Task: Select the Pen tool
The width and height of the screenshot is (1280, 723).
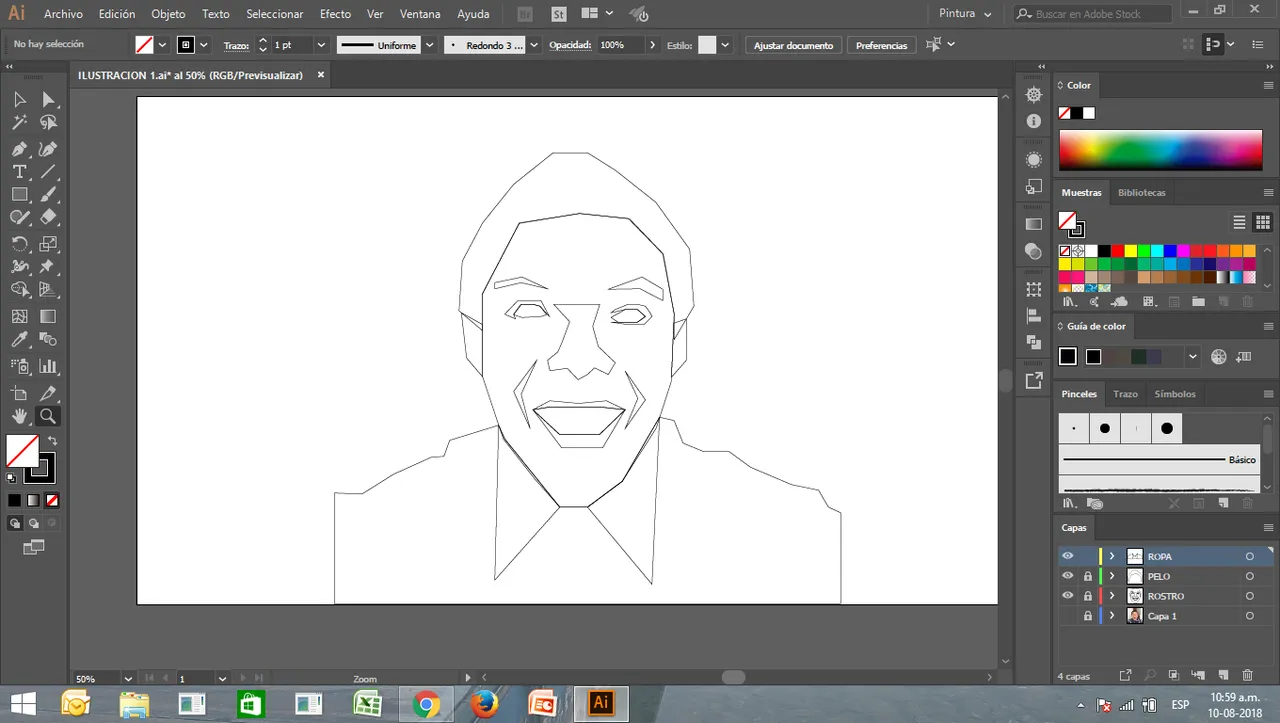Action: coord(19,148)
